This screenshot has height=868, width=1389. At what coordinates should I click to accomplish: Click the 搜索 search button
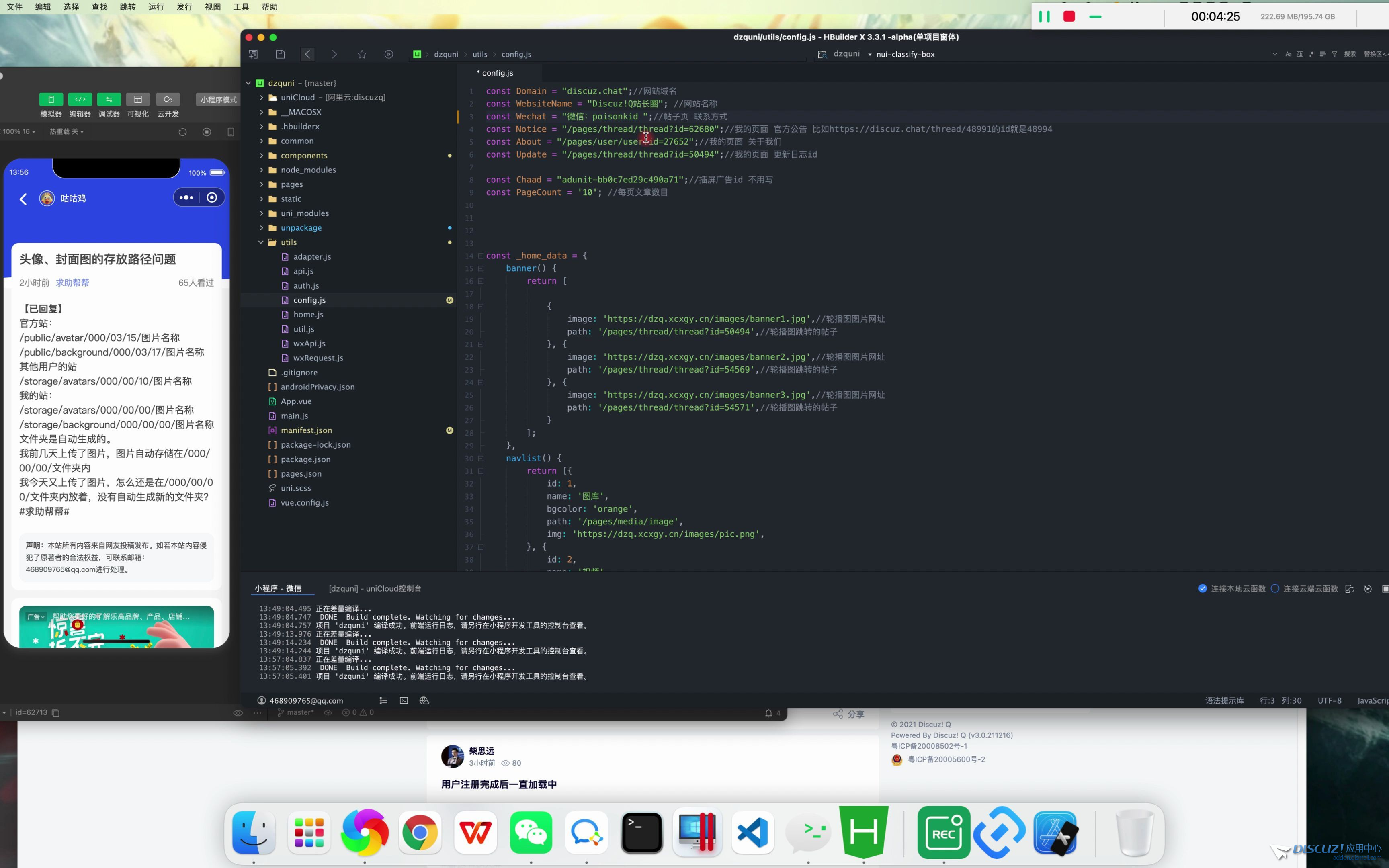(x=1350, y=54)
